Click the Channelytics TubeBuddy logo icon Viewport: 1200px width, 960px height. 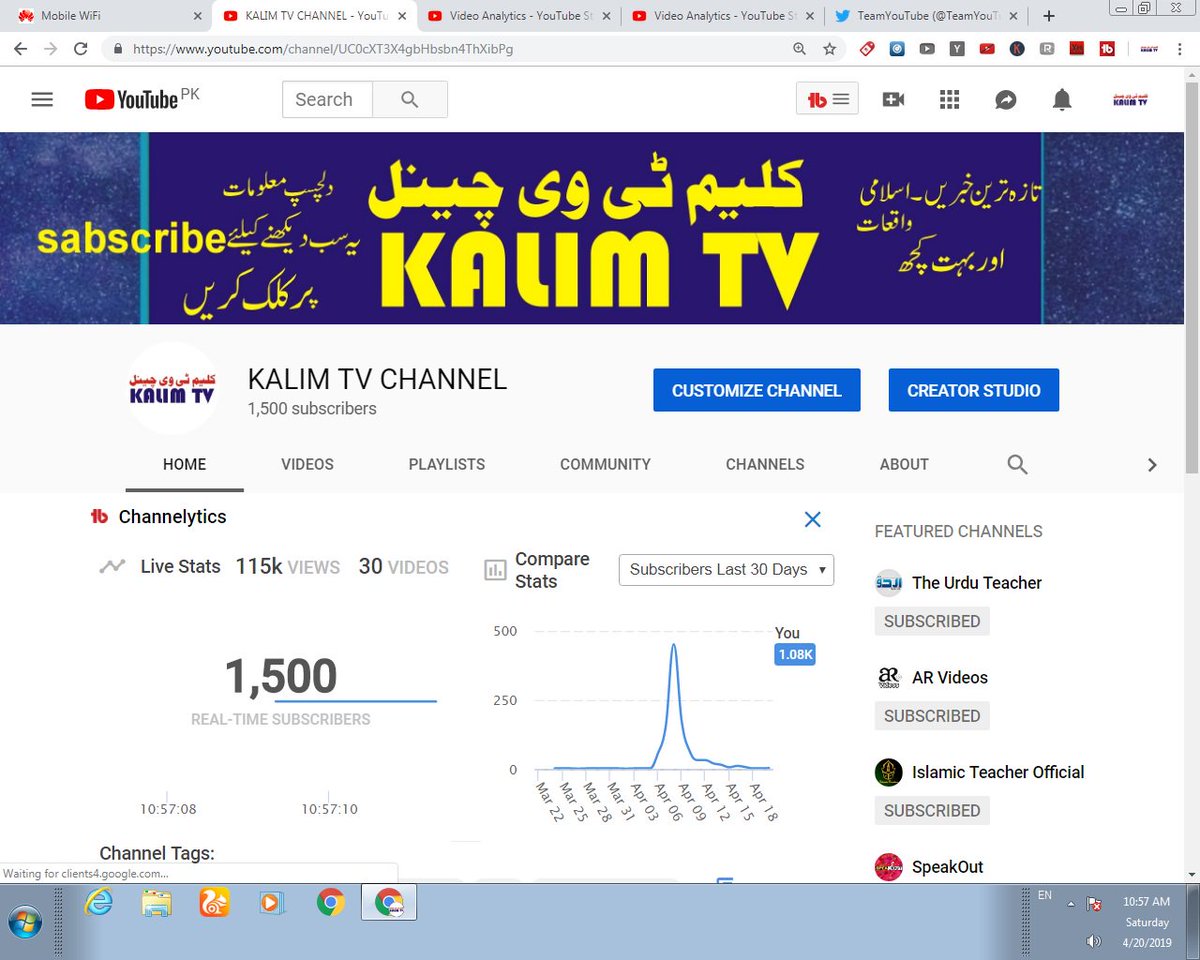point(99,517)
